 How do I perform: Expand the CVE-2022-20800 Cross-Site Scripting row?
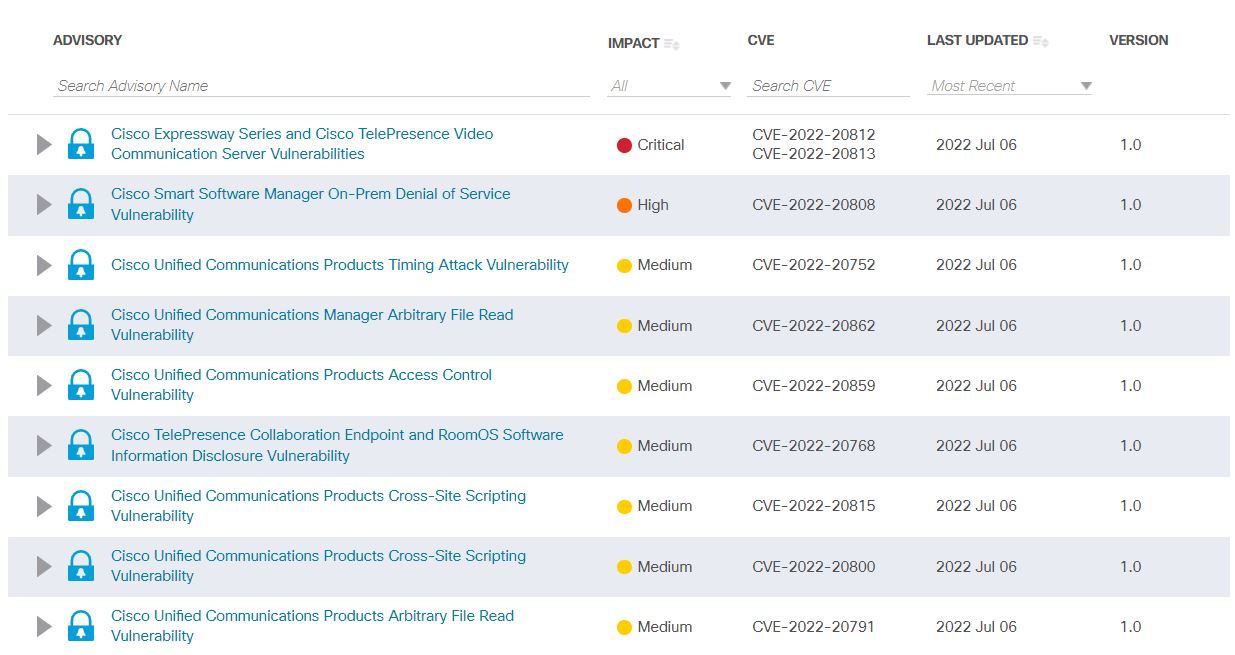43,566
